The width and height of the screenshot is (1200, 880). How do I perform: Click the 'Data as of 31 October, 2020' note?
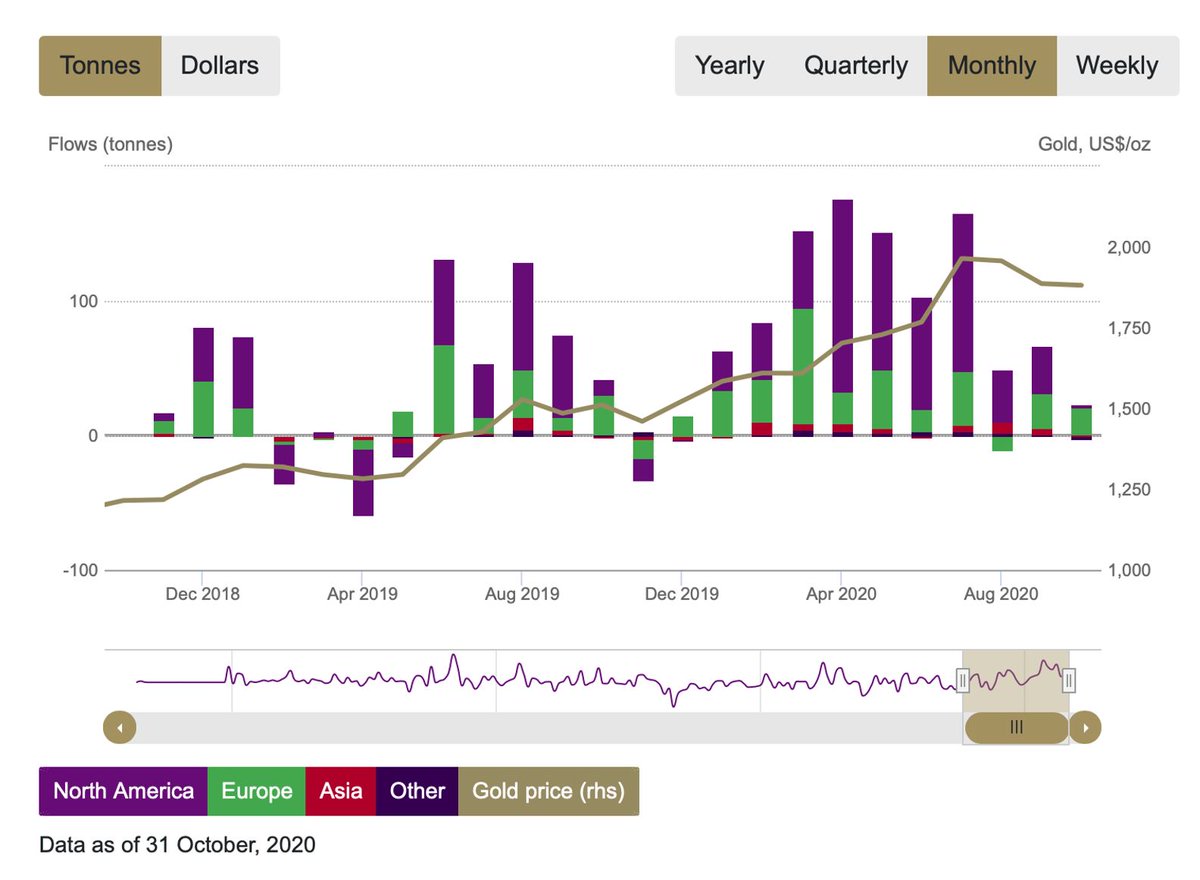point(177,845)
